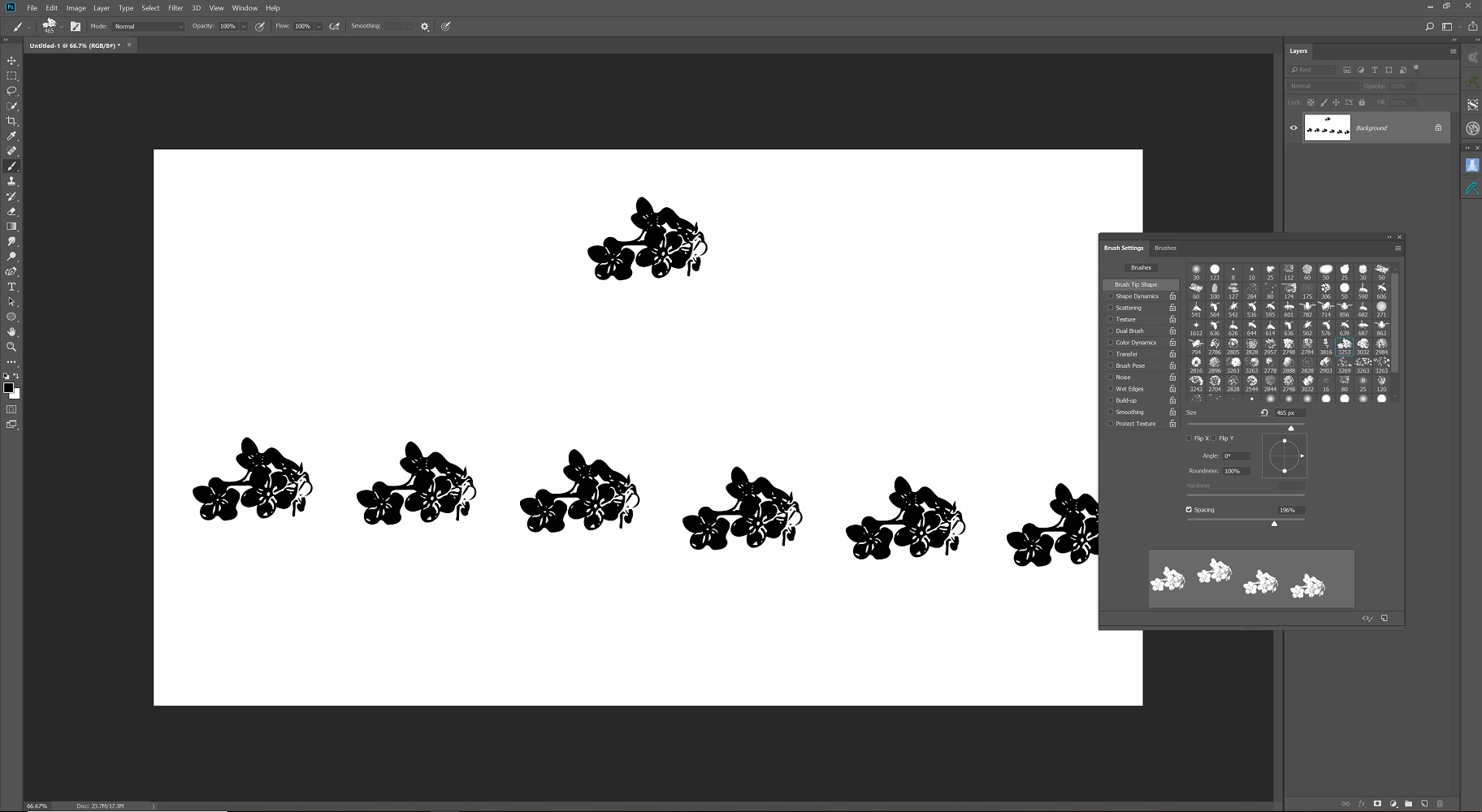This screenshot has width=1482, height=812.
Task: Select the Eraser tool
Action: tap(11, 211)
